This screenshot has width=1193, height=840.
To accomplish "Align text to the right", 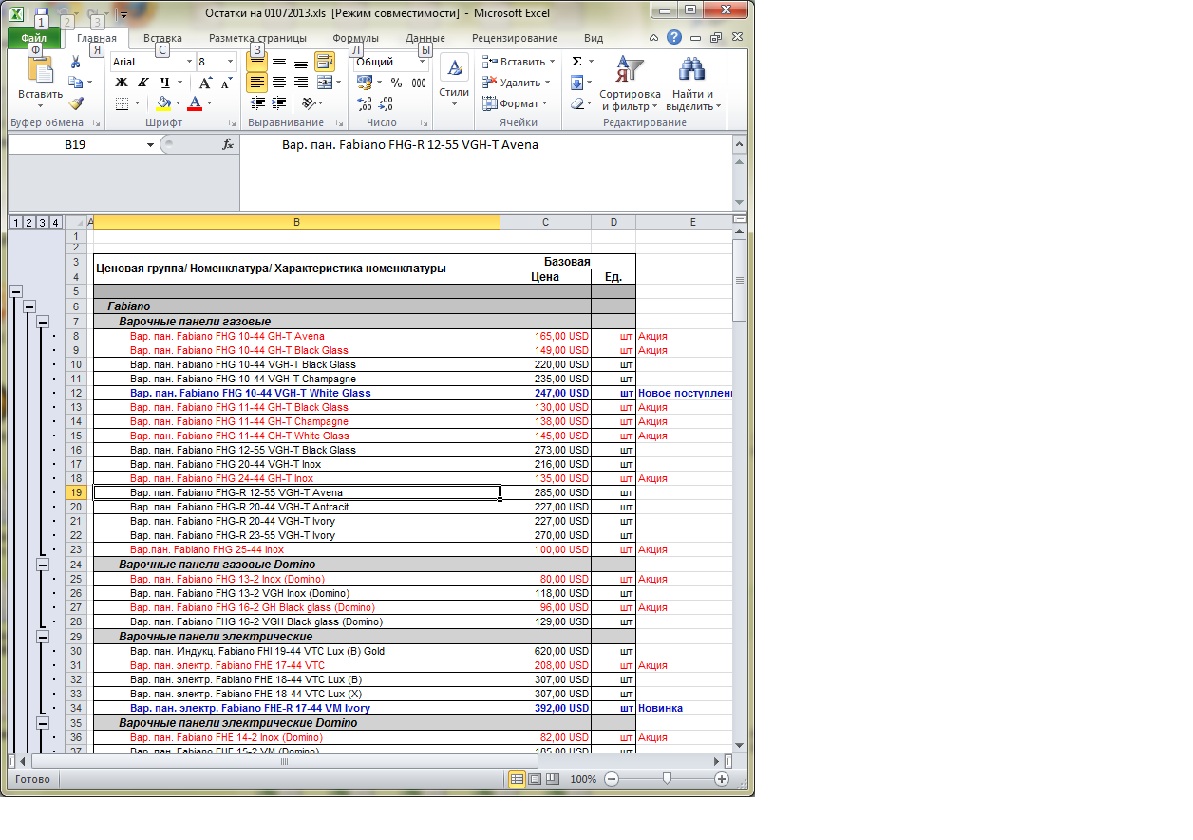I will click(301, 82).
